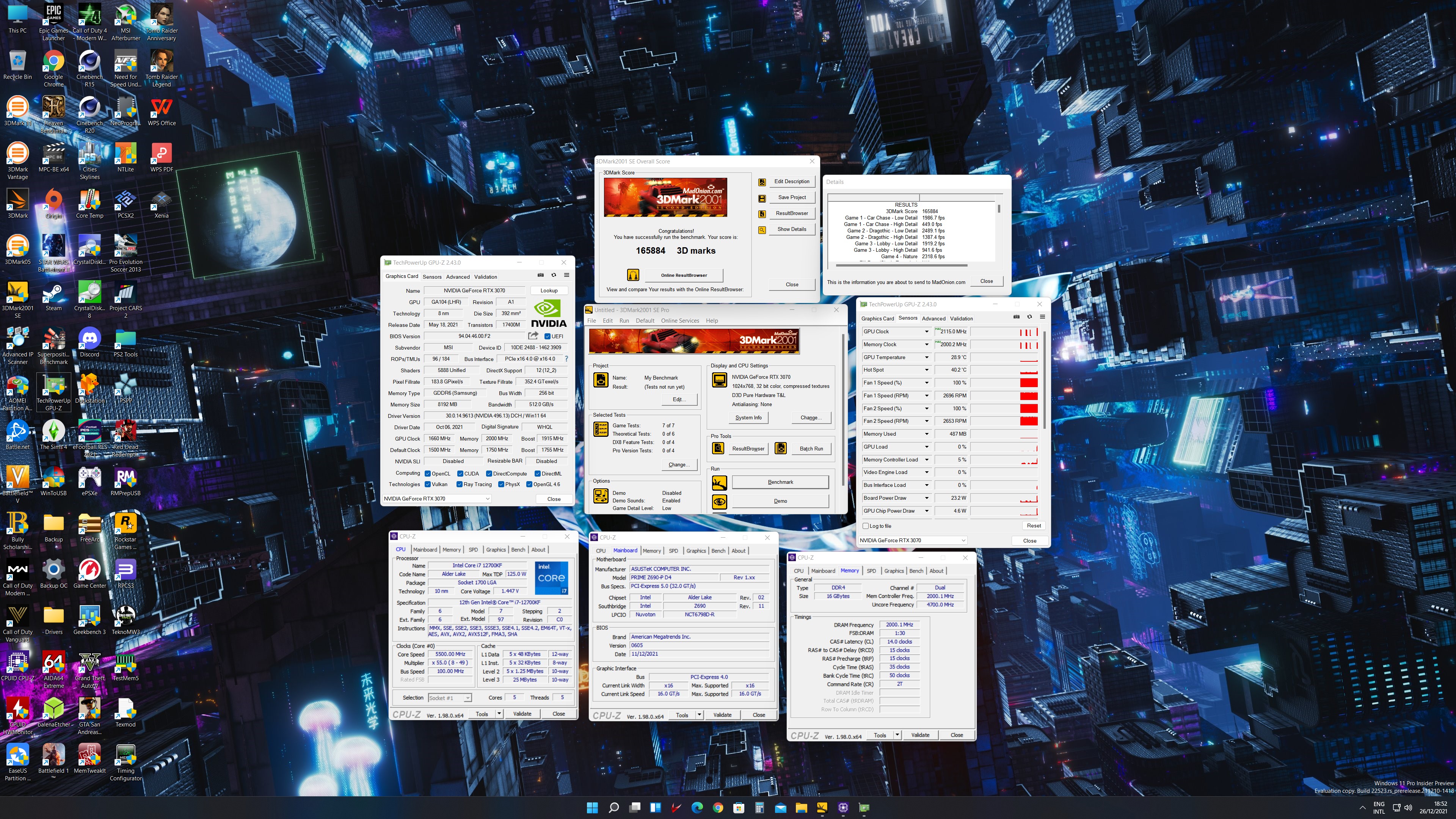The height and width of the screenshot is (819, 1456).
Task: Expand Memory Clock sensor dropdown
Action: click(926, 345)
